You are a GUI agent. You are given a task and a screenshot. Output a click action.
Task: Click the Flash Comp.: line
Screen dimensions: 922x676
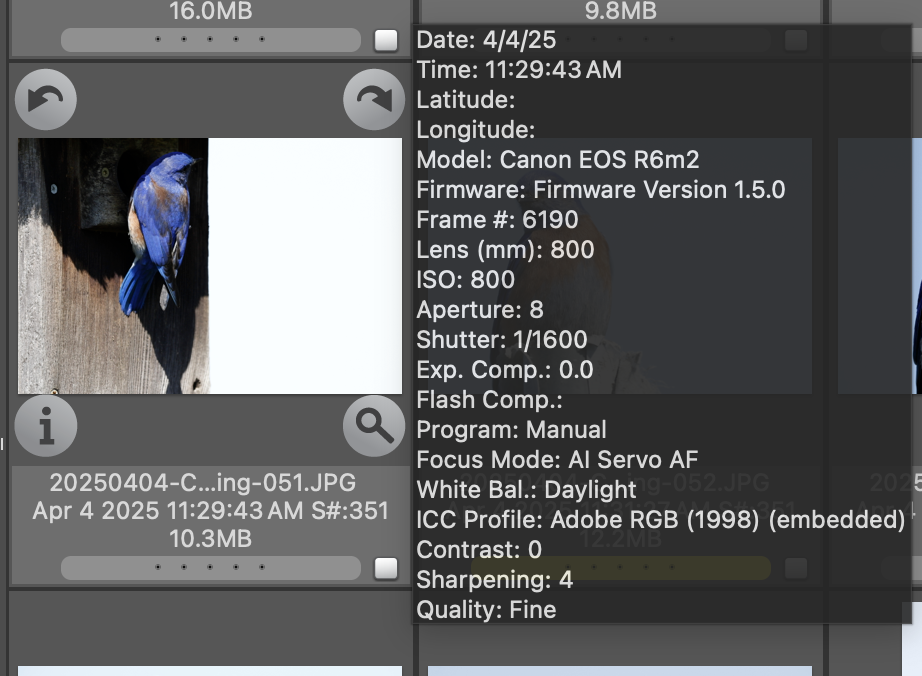click(489, 400)
